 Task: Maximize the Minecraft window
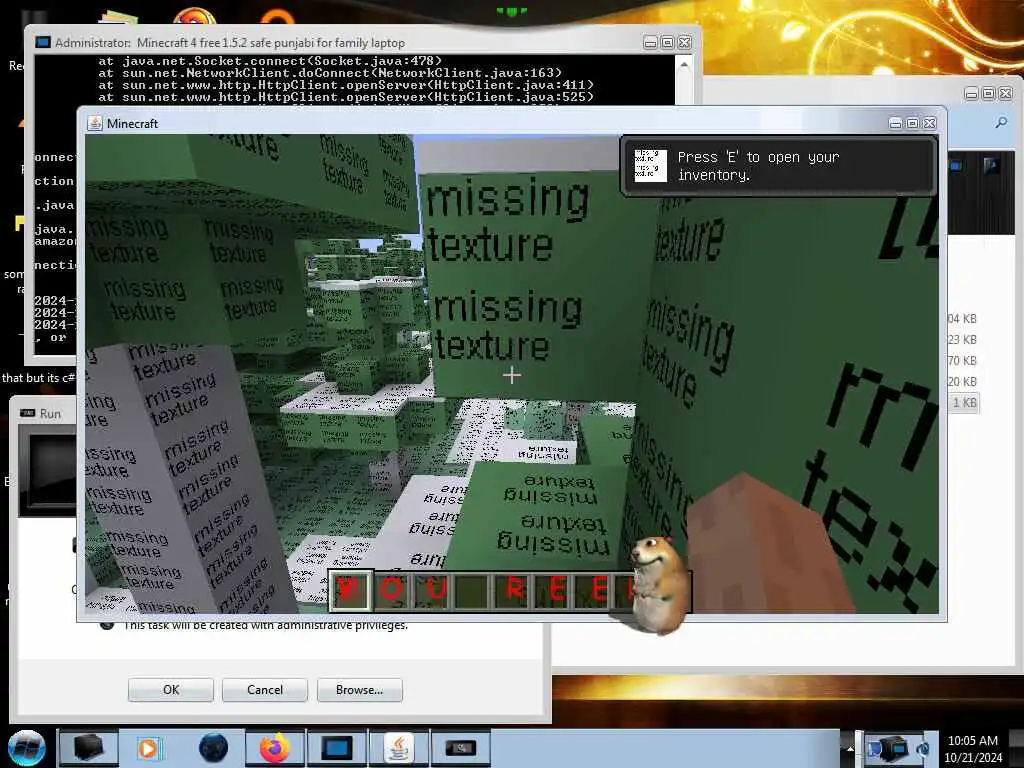tap(913, 123)
